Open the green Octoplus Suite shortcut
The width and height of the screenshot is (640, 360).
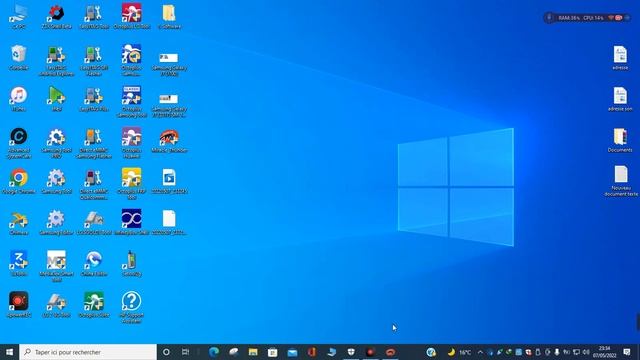tap(94, 305)
